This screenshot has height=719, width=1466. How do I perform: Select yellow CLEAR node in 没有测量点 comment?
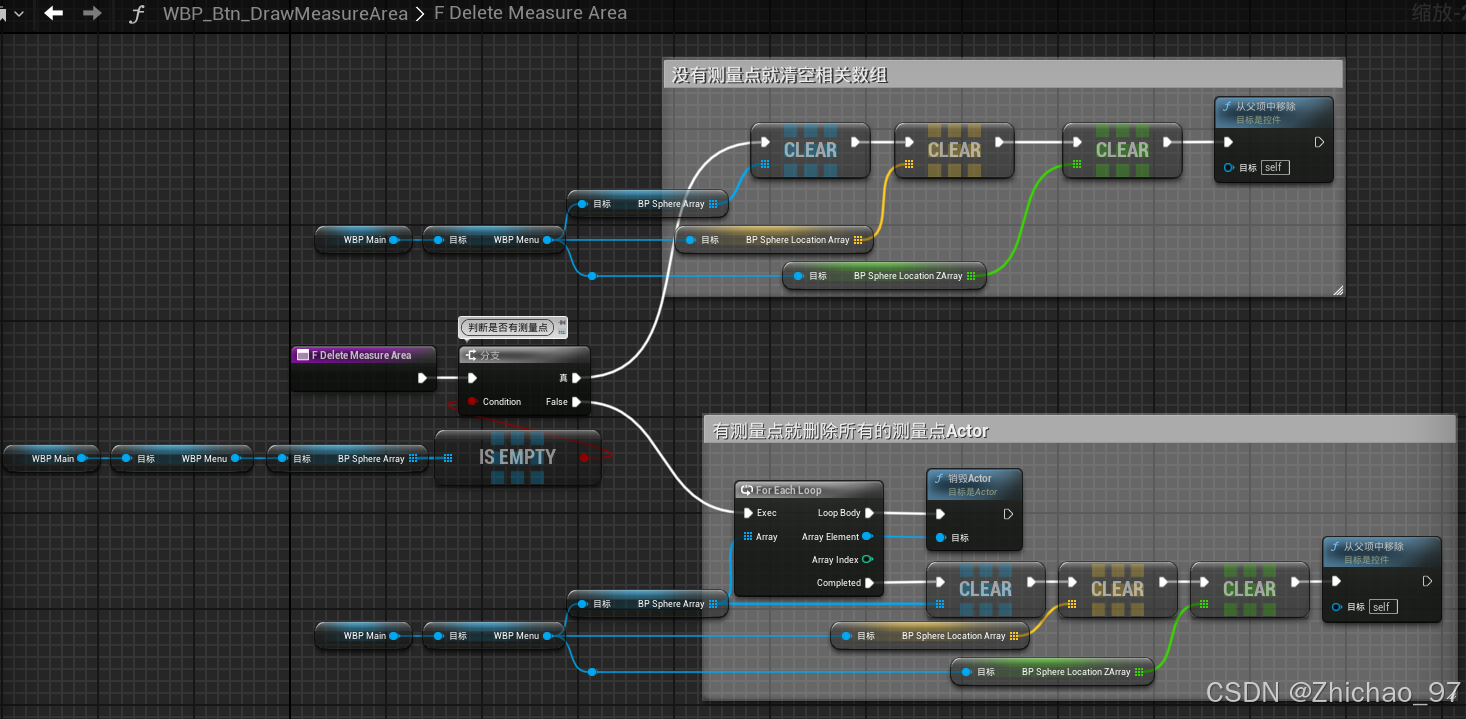tap(954, 150)
